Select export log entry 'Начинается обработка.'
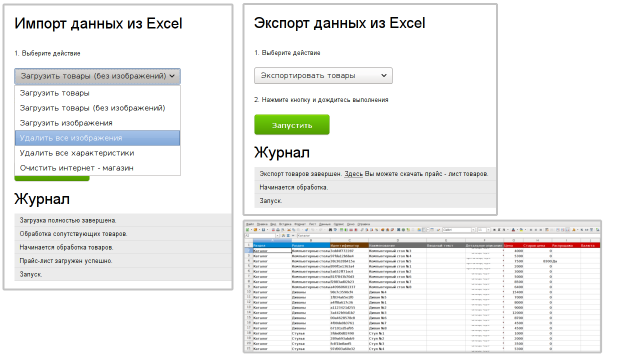640x360 pixels. pyautogui.click(x=375, y=187)
